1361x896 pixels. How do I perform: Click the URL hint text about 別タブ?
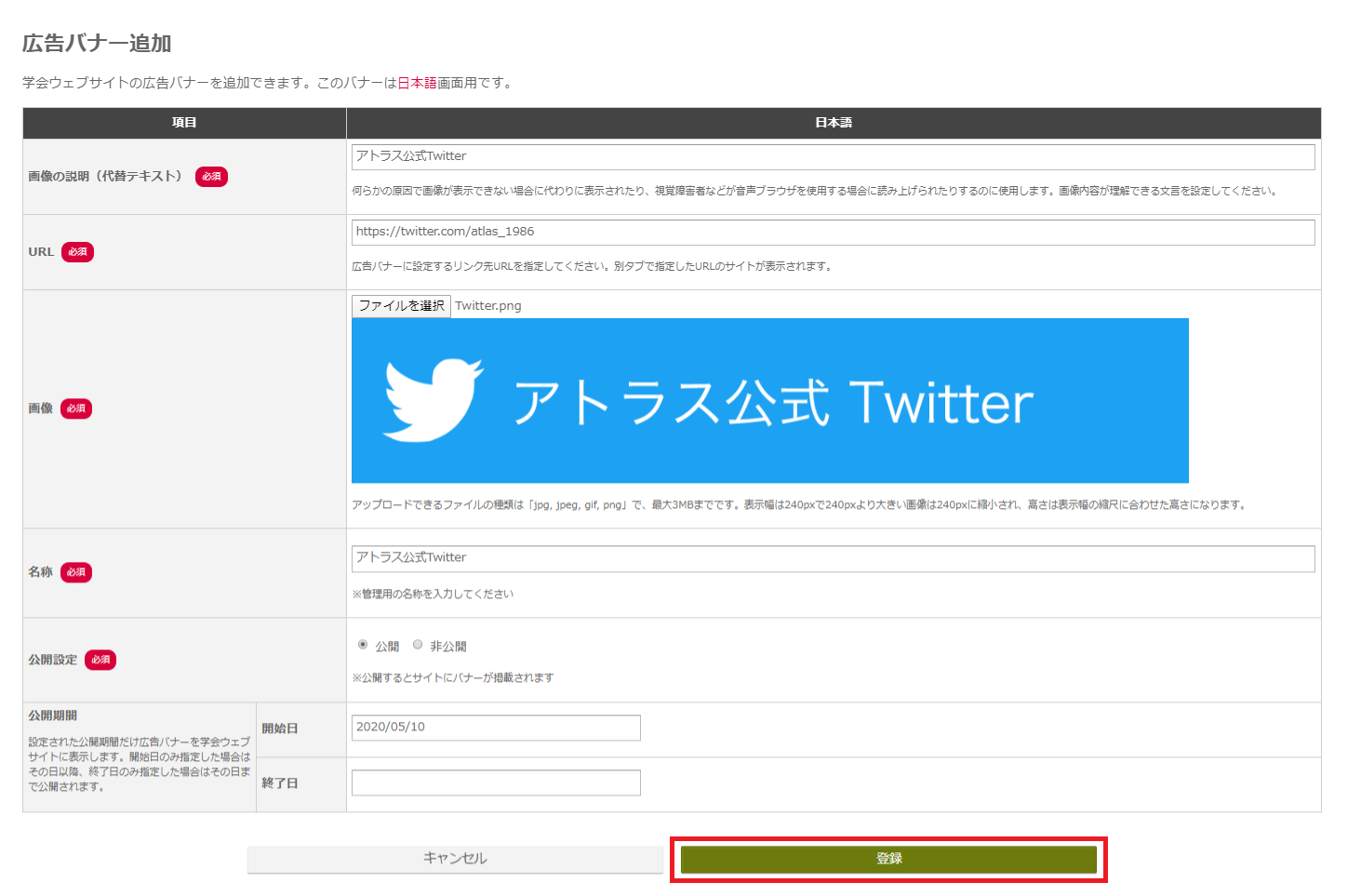click(592, 266)
